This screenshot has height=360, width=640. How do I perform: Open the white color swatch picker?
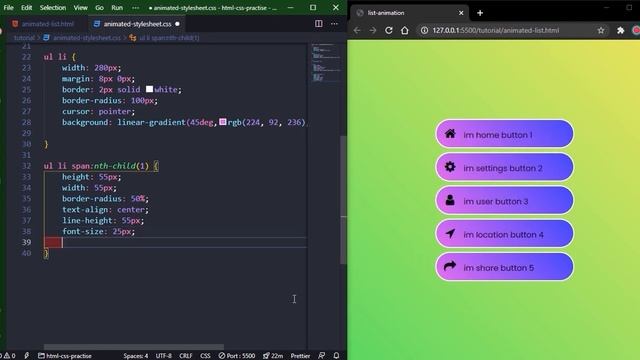pyautogui.click(x=149, y=89)
